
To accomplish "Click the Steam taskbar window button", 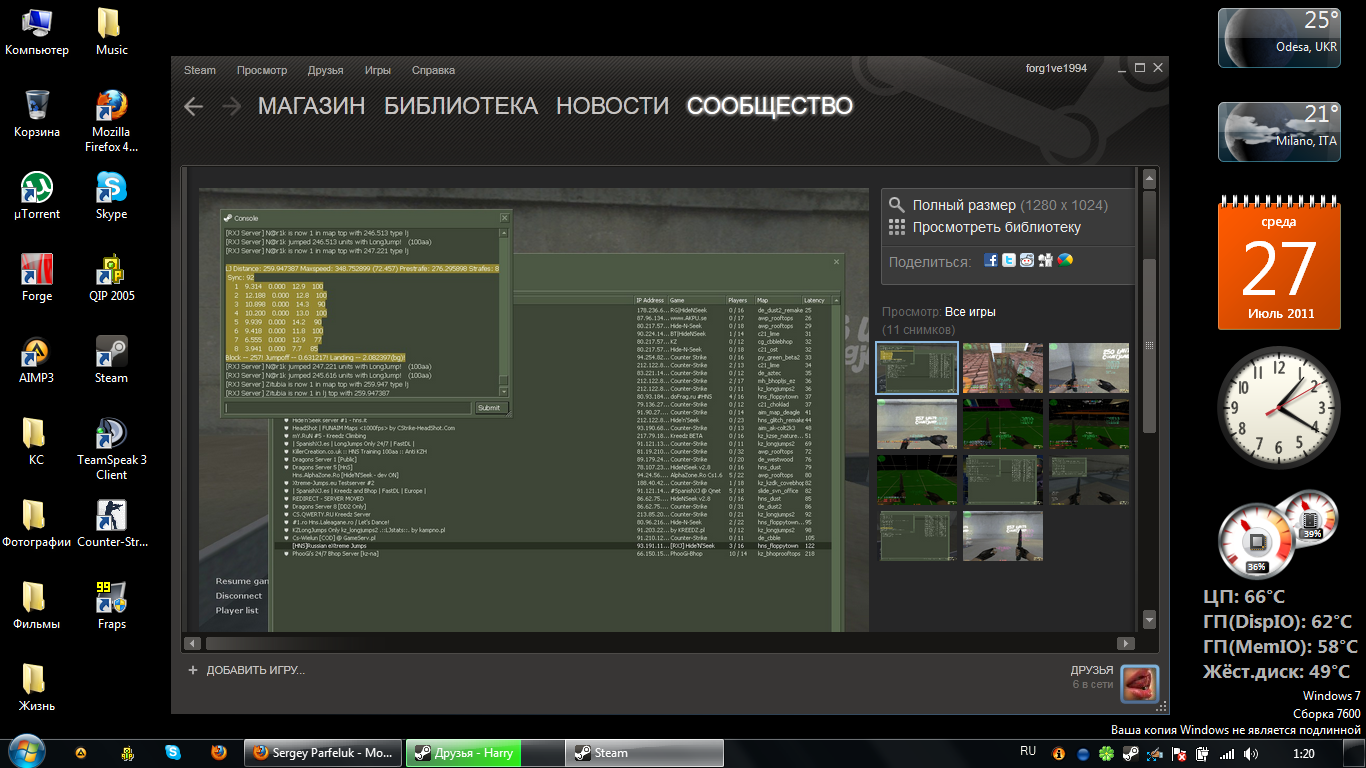I will [645, 753].
